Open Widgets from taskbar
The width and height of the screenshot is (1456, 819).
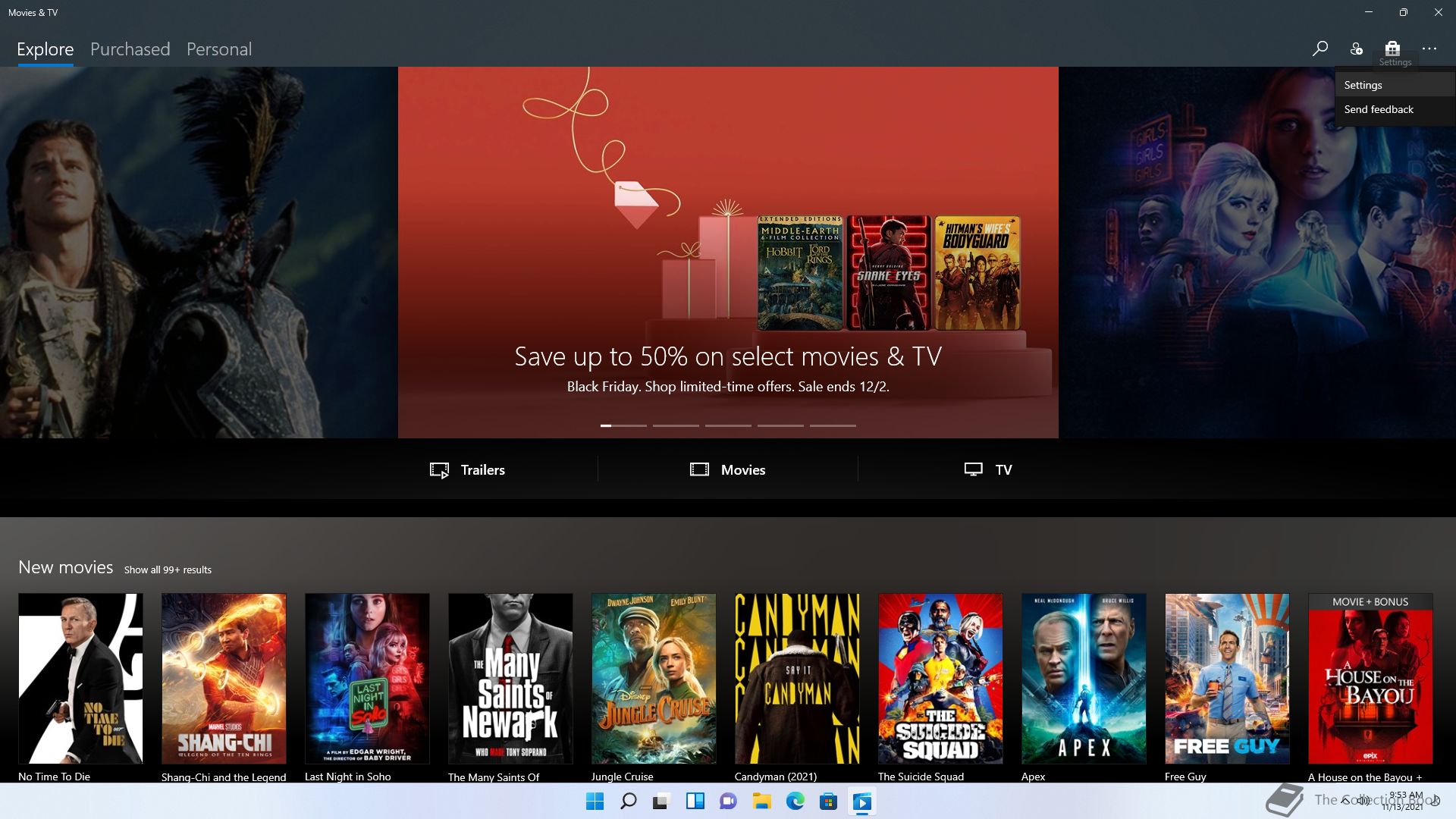pyautogui.click(x=695, y=802)
